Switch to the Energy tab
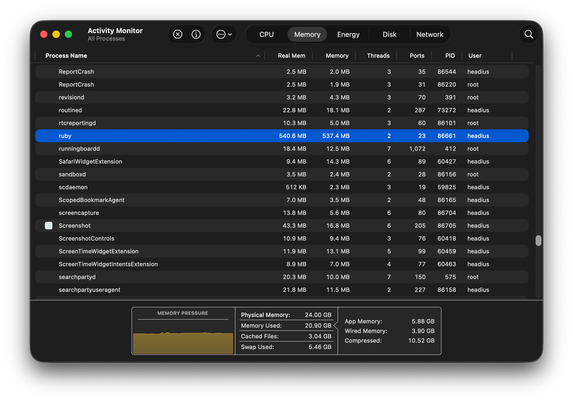 coord(348,34)
